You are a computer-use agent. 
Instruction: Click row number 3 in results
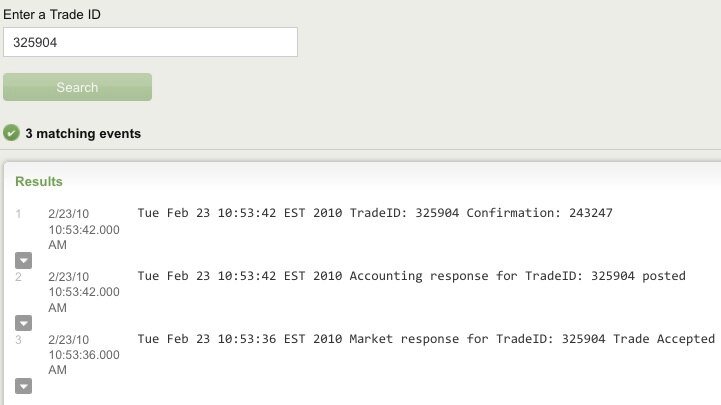click(18, 340)
